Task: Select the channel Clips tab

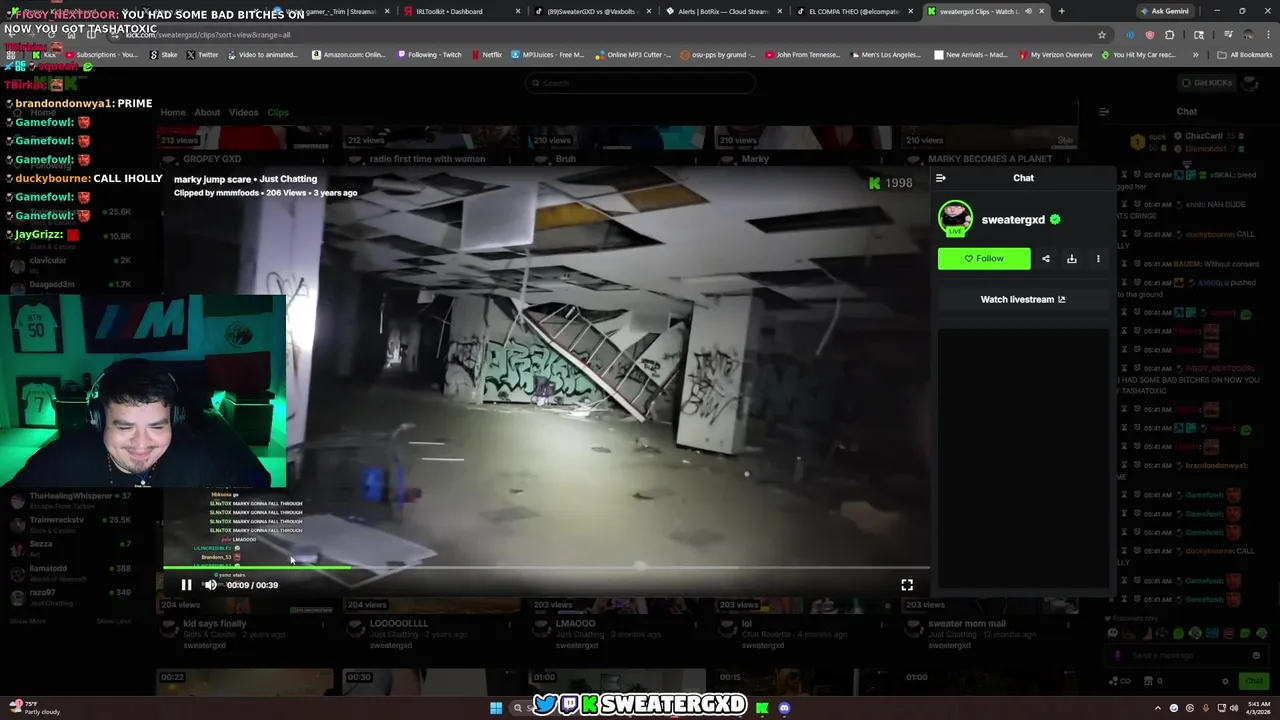Action: click(x=278, y=112)
